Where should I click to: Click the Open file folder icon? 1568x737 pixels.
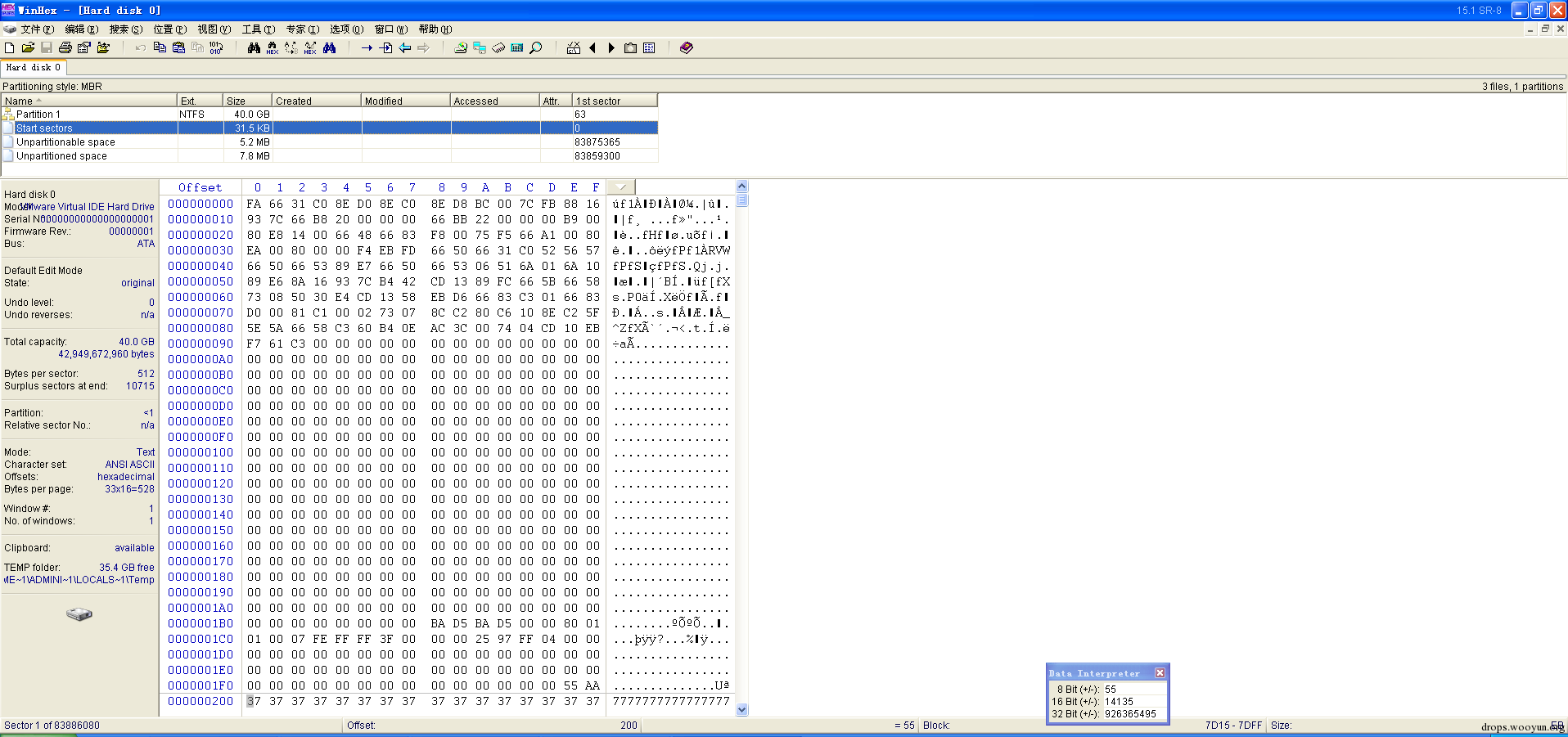pyautogui.click(x=28, y=48)
